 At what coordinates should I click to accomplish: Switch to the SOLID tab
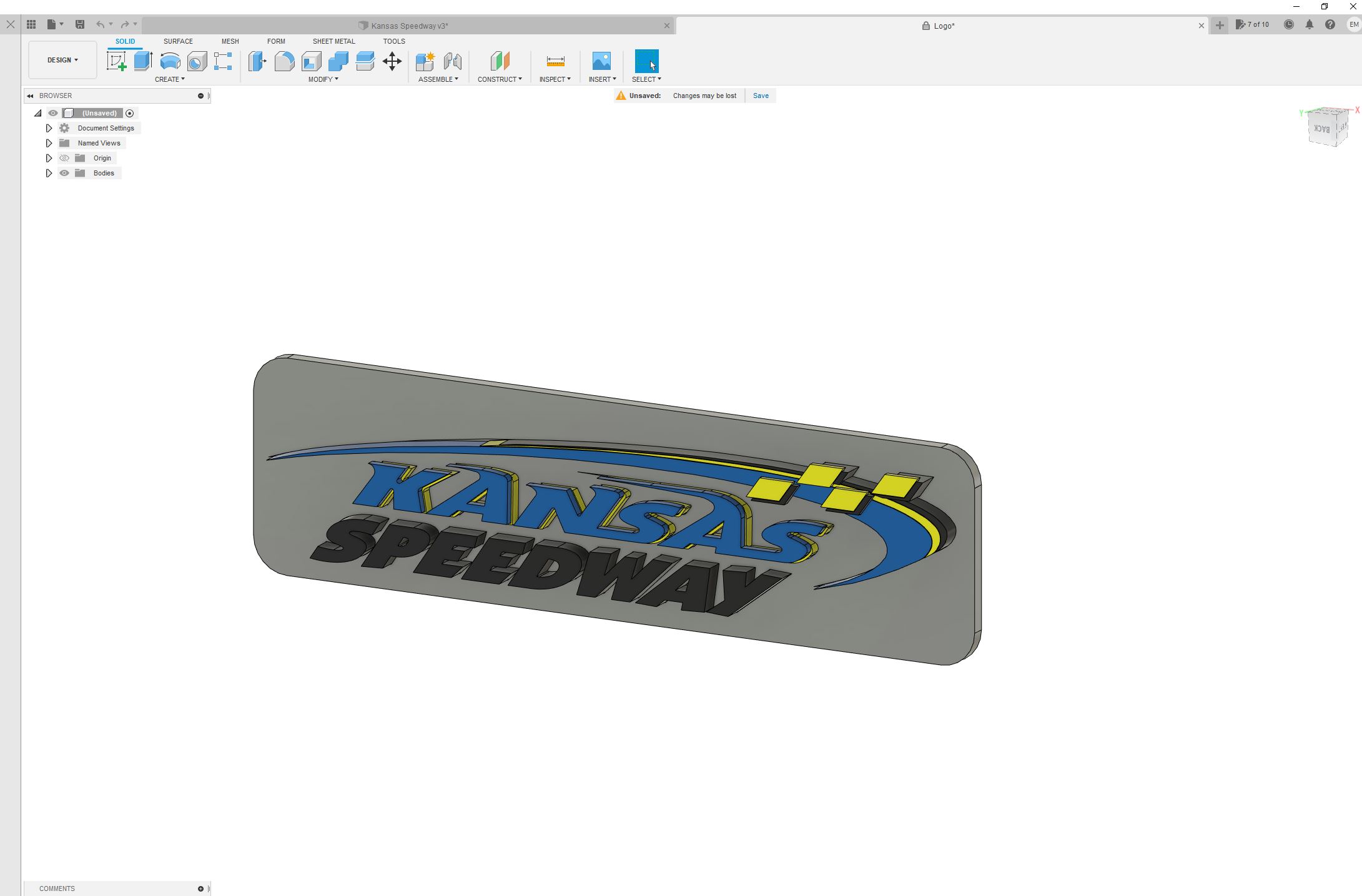coord(125,41)
